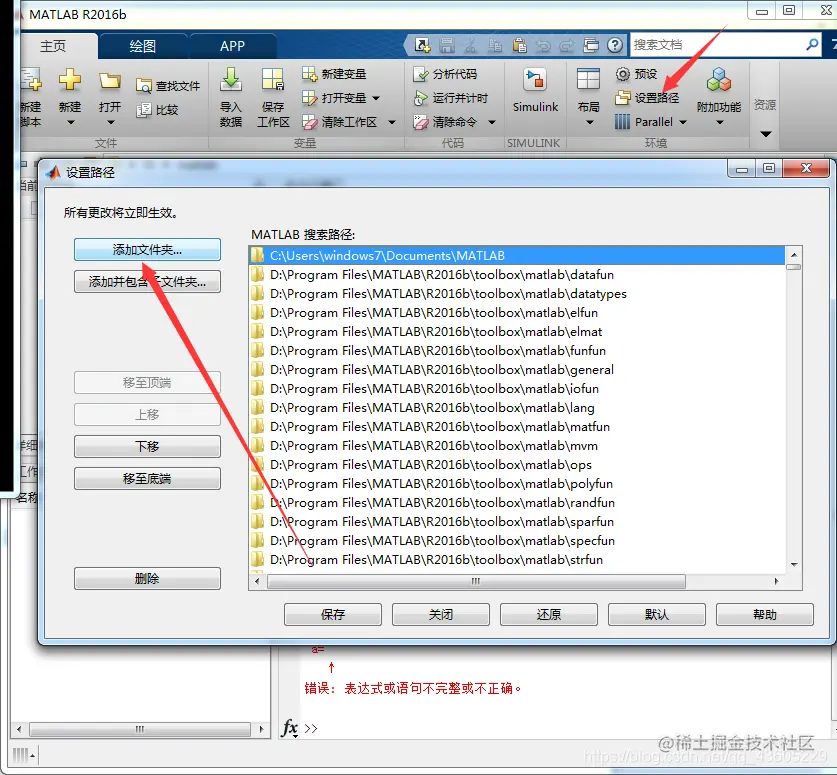Viewport: 837px width, 775px height.
Task: Click the undo icon in quick access toolbar
Action: coord(543,45)
